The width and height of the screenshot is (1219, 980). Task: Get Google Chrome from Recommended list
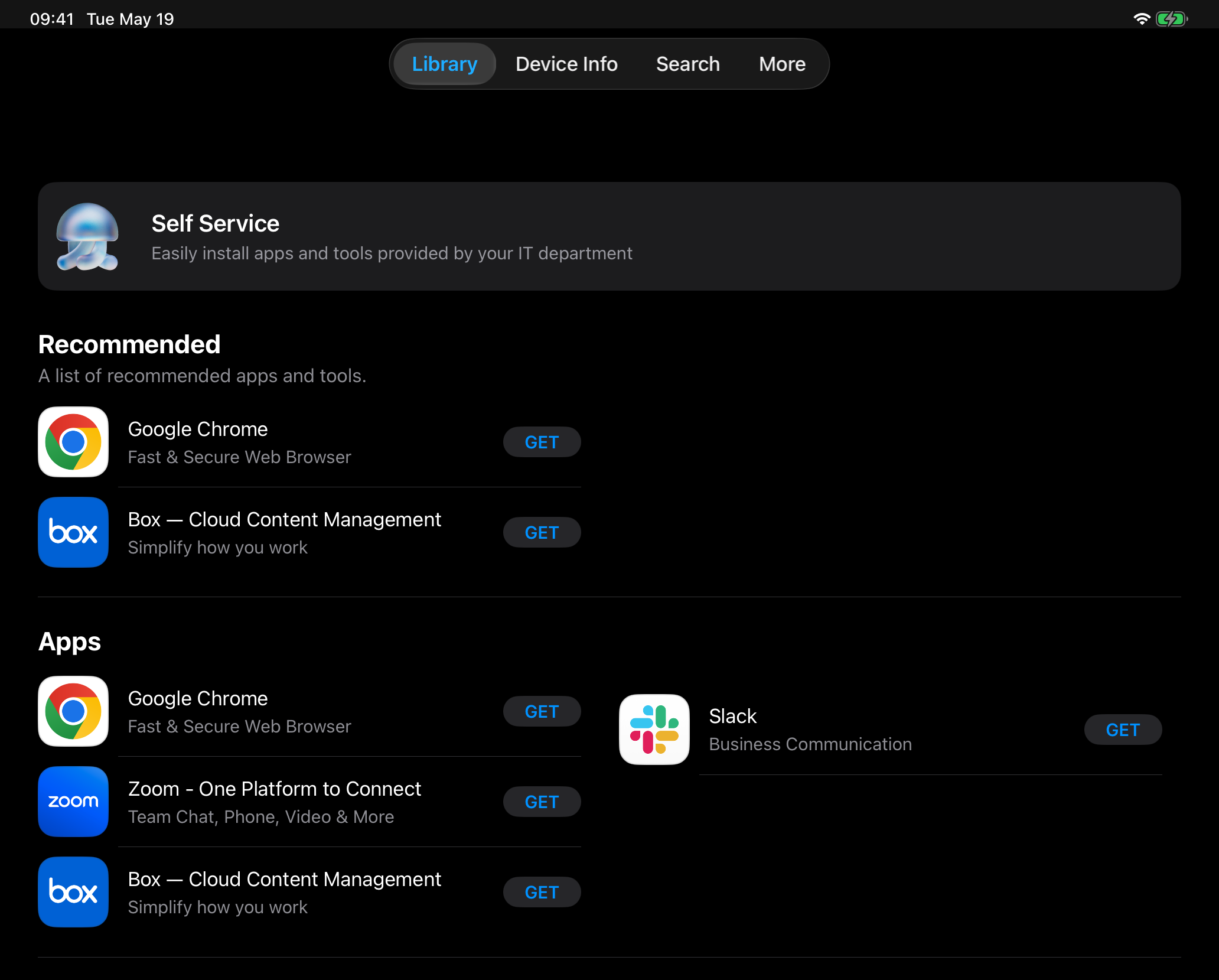click(x=542, y=442)
